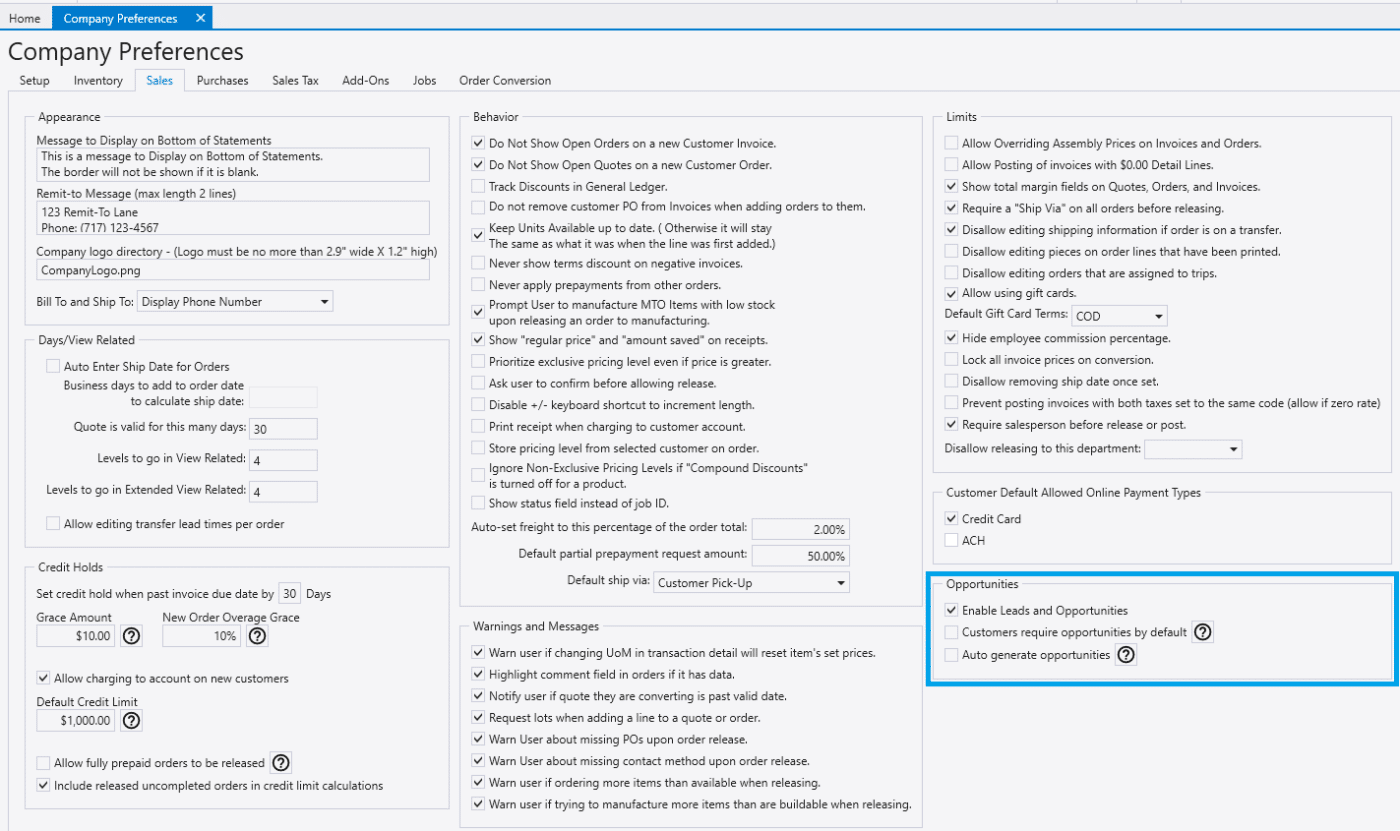Open help for fully prepaid orders release setting
Viewport: 1400px width, 831px height.
280,762
